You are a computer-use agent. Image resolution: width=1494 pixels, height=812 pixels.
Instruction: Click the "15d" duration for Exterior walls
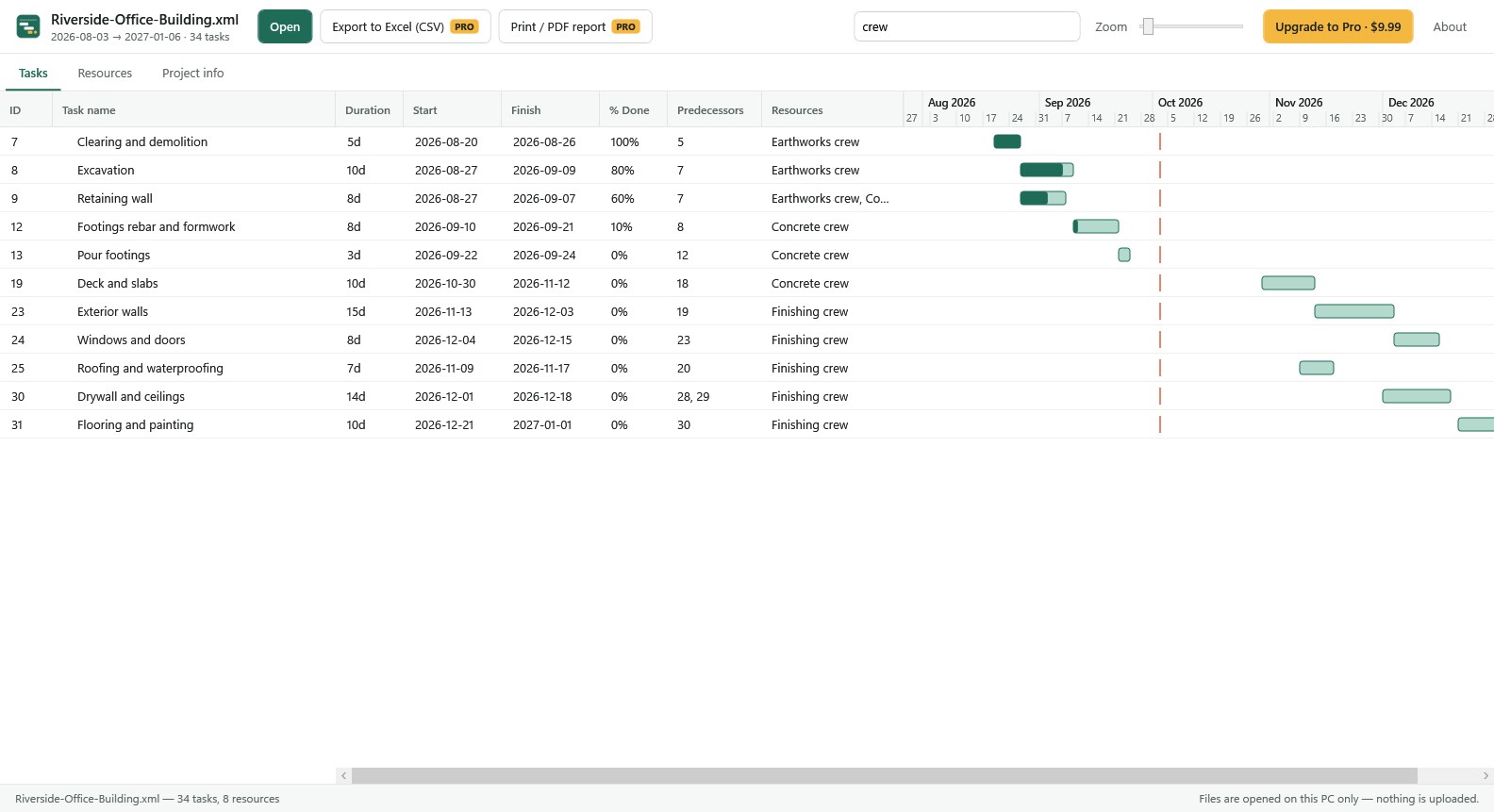pyautogui.click(x=356, y=311)
